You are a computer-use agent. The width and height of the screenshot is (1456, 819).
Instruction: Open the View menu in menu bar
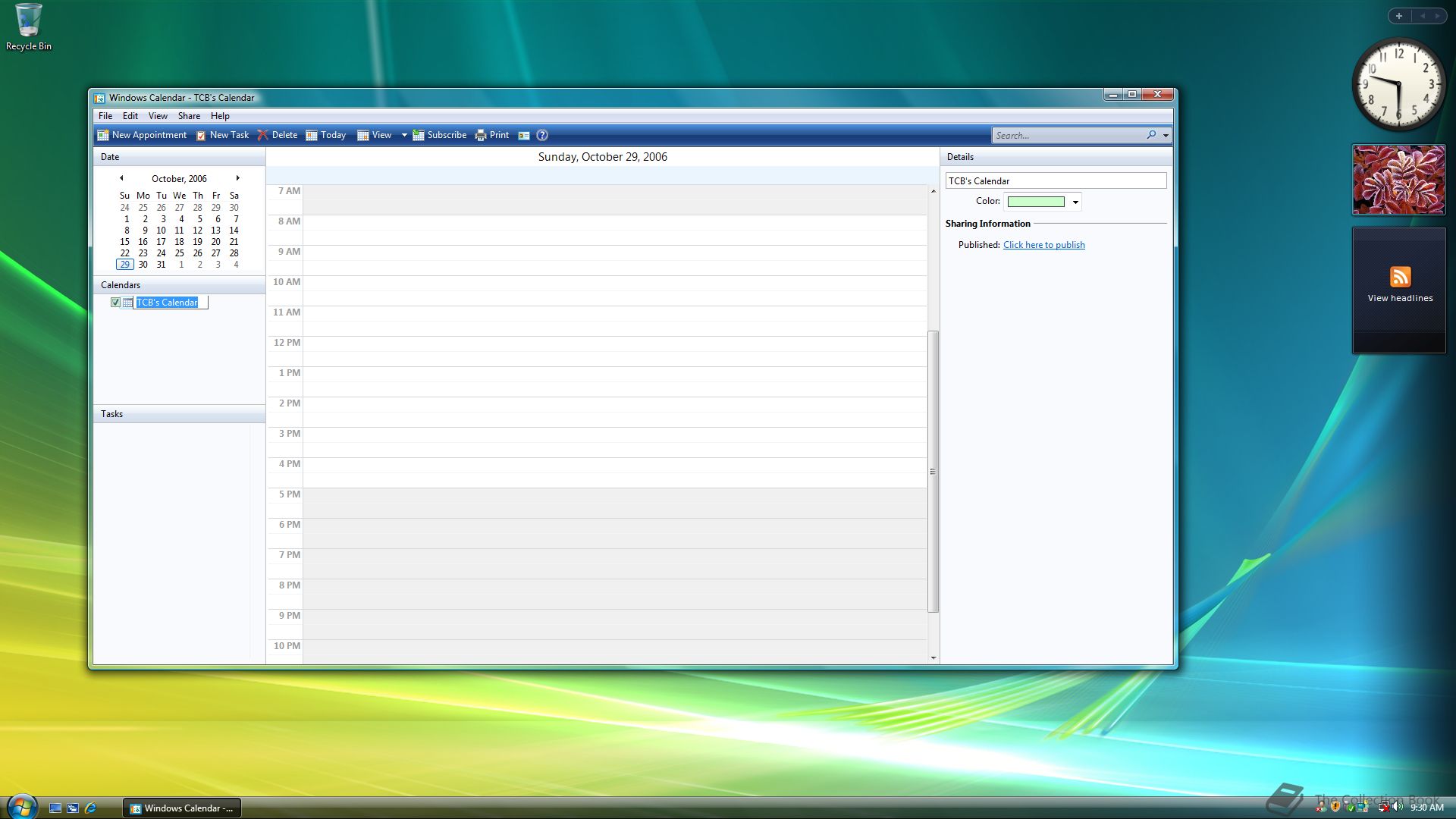tap(158, 116)
